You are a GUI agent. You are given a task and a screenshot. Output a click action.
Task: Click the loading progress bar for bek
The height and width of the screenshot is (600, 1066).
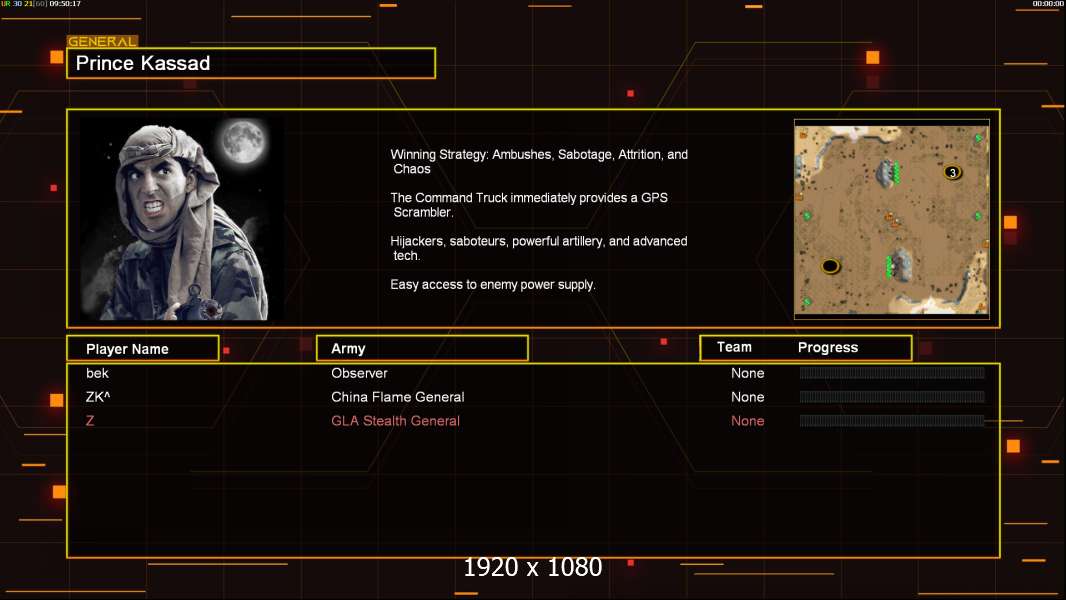[892, 372]
